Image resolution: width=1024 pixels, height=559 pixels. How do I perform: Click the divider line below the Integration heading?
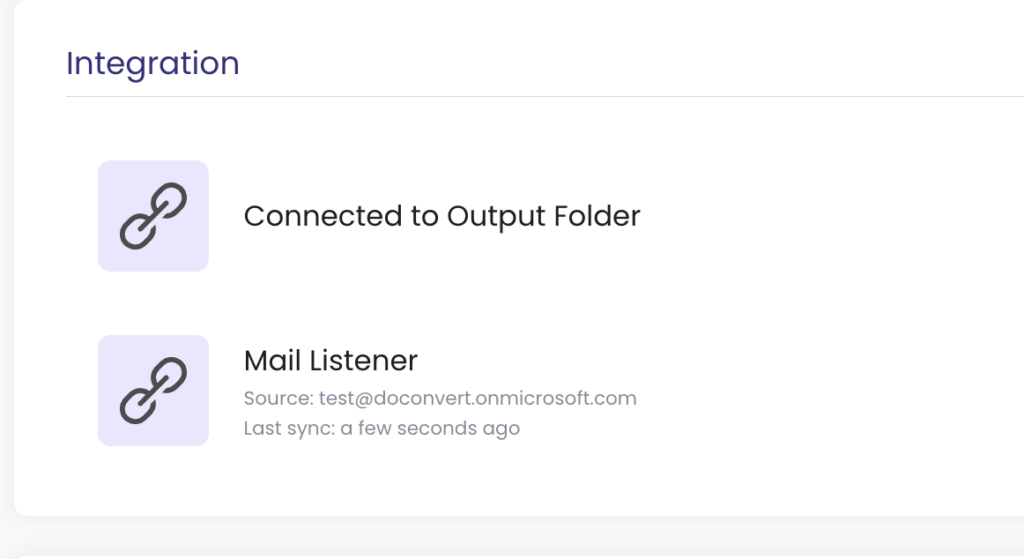pos(540,97)
